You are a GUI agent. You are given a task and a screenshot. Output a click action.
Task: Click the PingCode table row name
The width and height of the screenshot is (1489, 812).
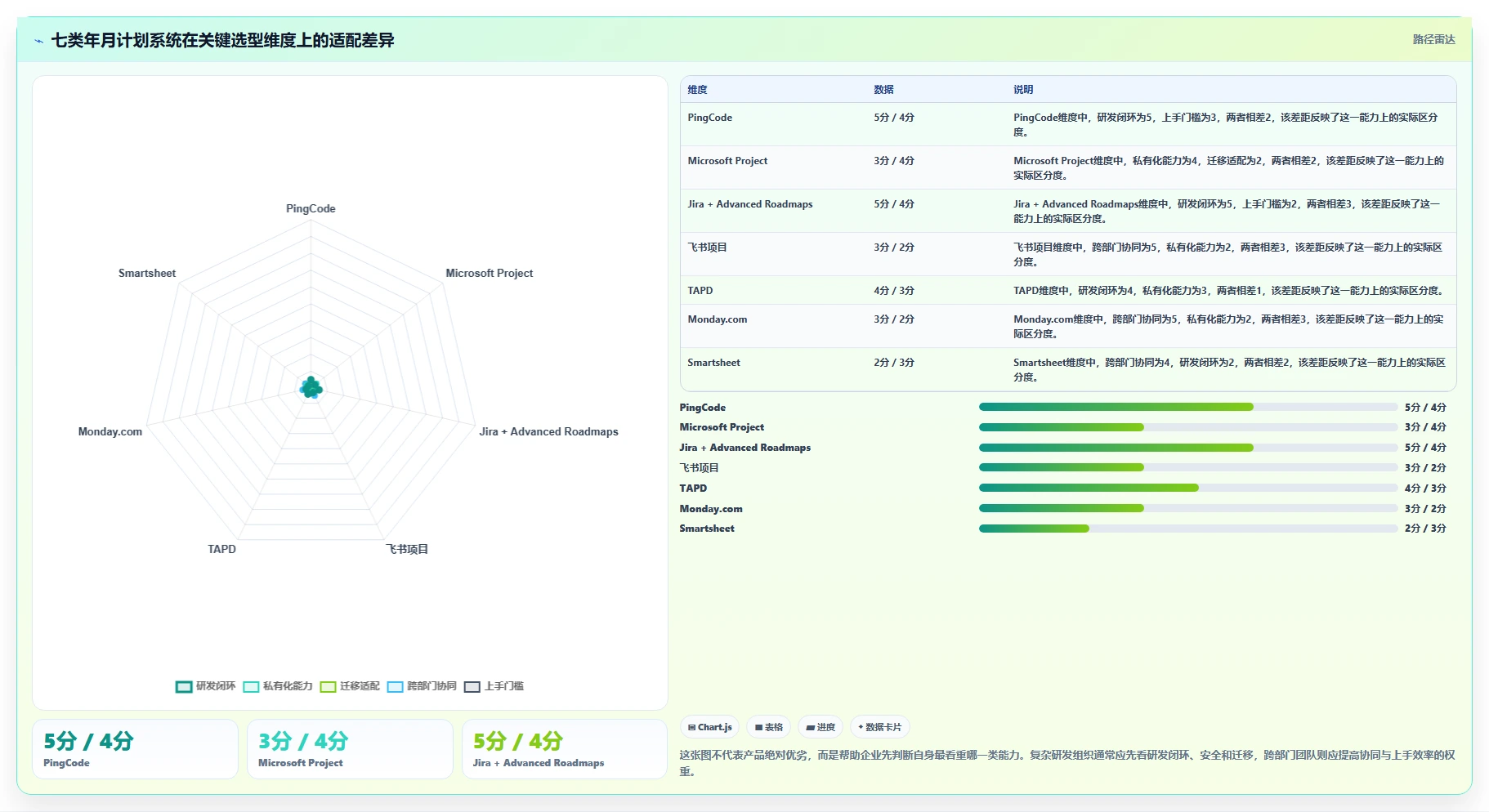[x=709, y=118]
